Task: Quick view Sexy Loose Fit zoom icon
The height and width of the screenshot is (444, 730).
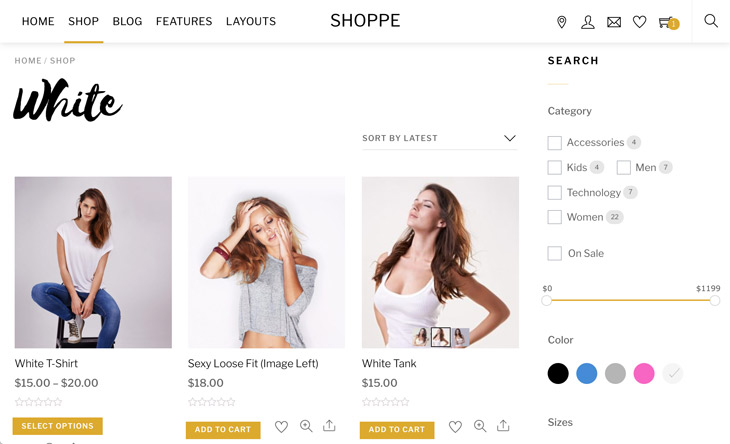Action: point(306,426)
